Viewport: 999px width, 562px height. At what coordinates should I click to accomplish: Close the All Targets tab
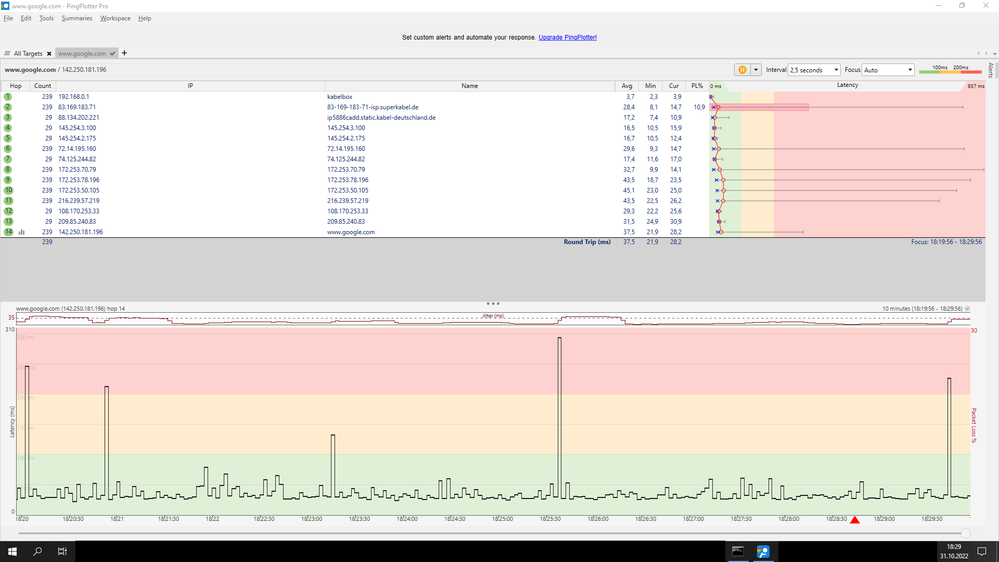click(49, 54)
